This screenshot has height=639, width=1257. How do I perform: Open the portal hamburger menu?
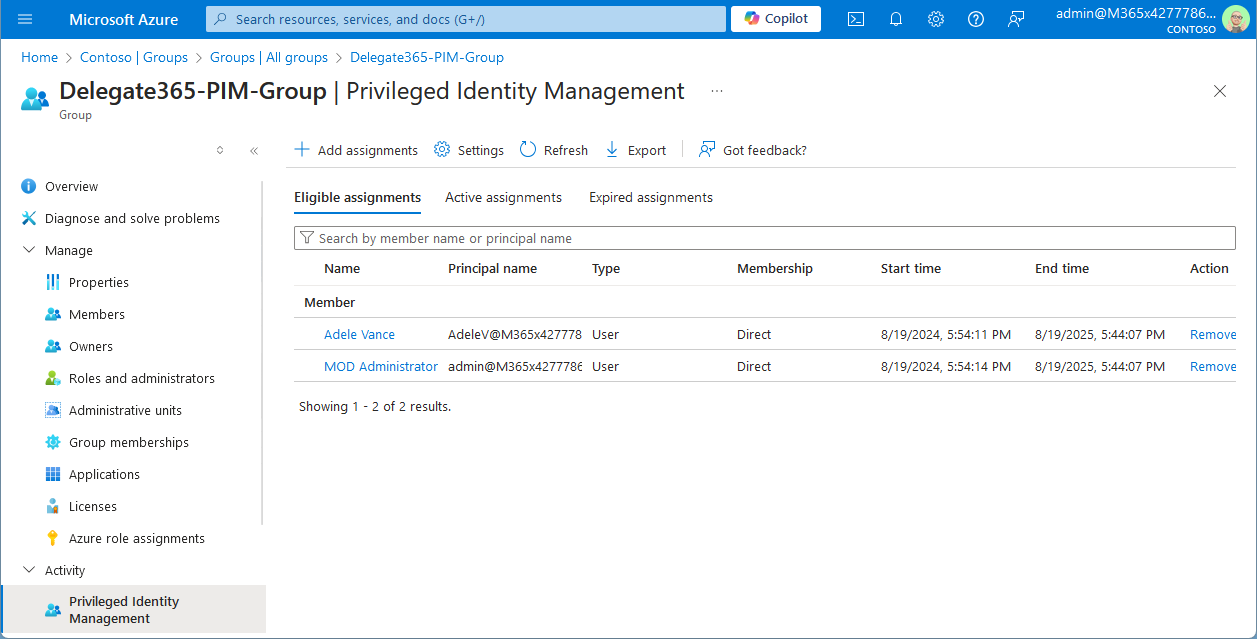click(x=25, y=19)
